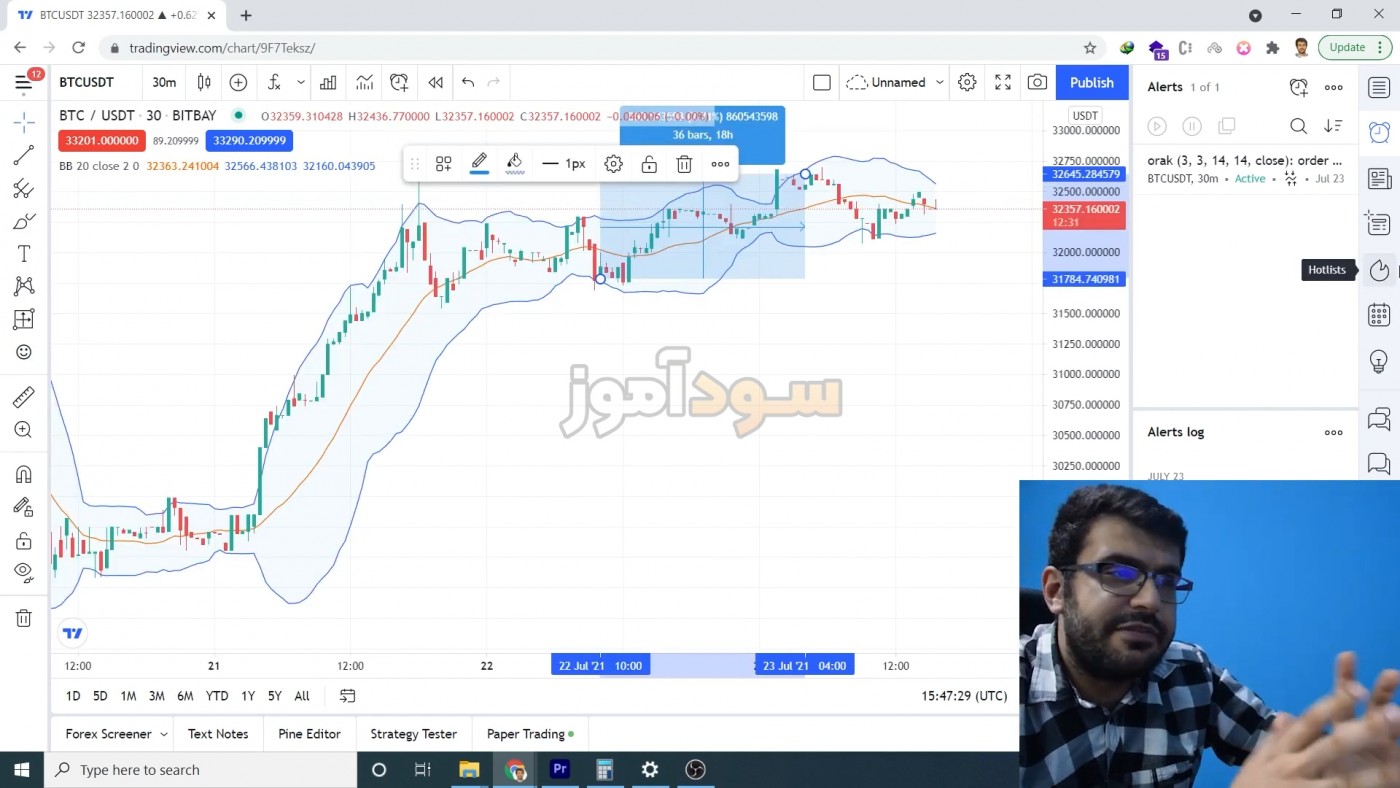Image resolution: width=1400 pixels, height=788 pixels.
Task: Search alerts with magnifier icon
Action: pyautogui.click(x=1298, y=126)
